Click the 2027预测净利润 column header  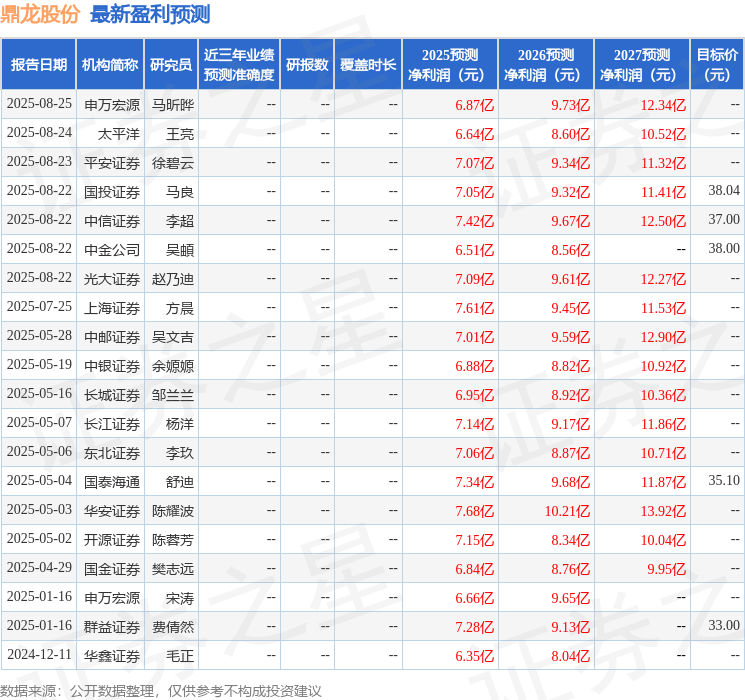point(642,65)
